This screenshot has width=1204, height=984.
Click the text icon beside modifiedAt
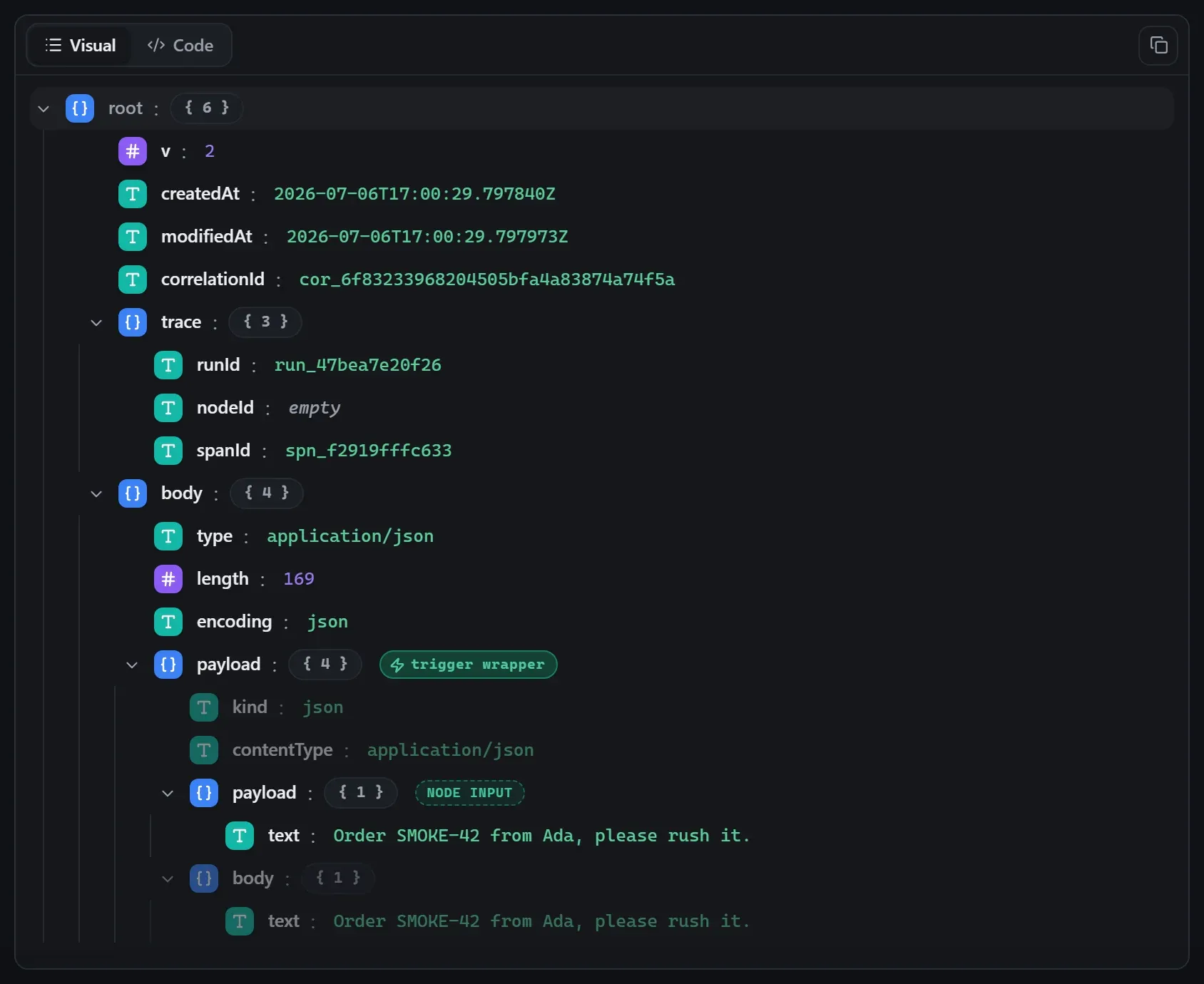point(133,237)
